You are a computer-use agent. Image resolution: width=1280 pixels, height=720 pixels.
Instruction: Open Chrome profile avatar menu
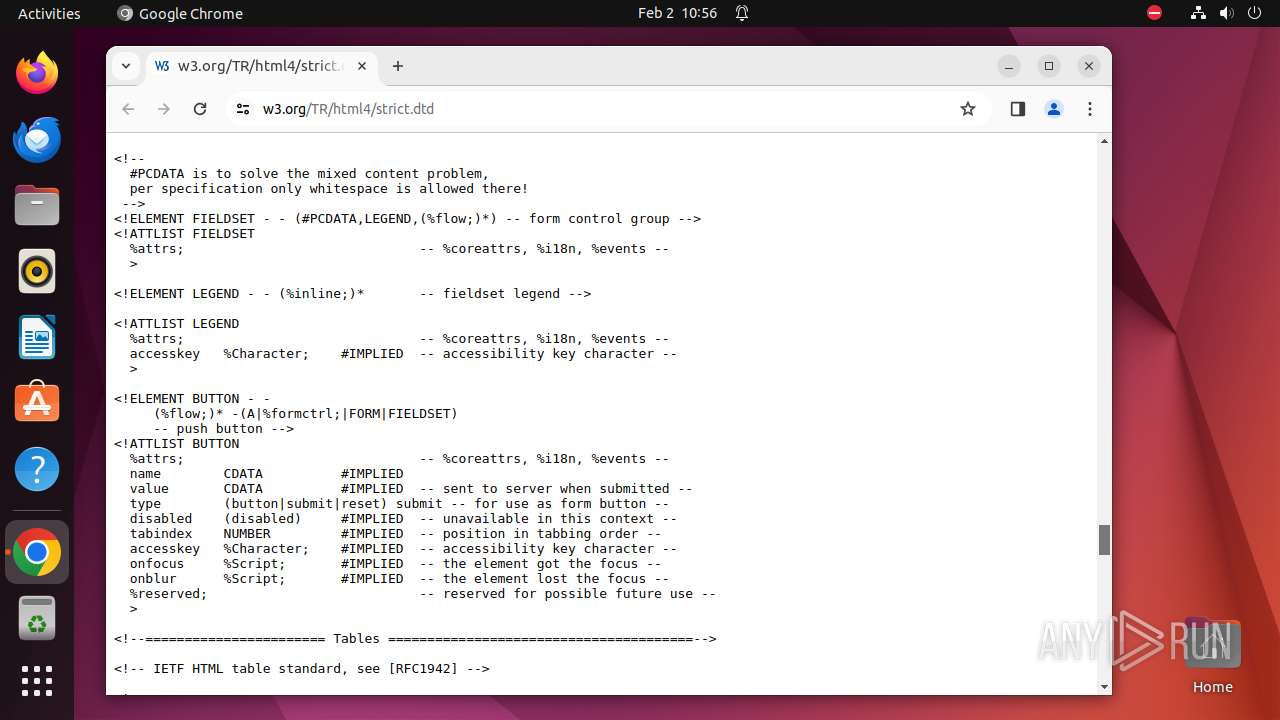pos(1054,109)
